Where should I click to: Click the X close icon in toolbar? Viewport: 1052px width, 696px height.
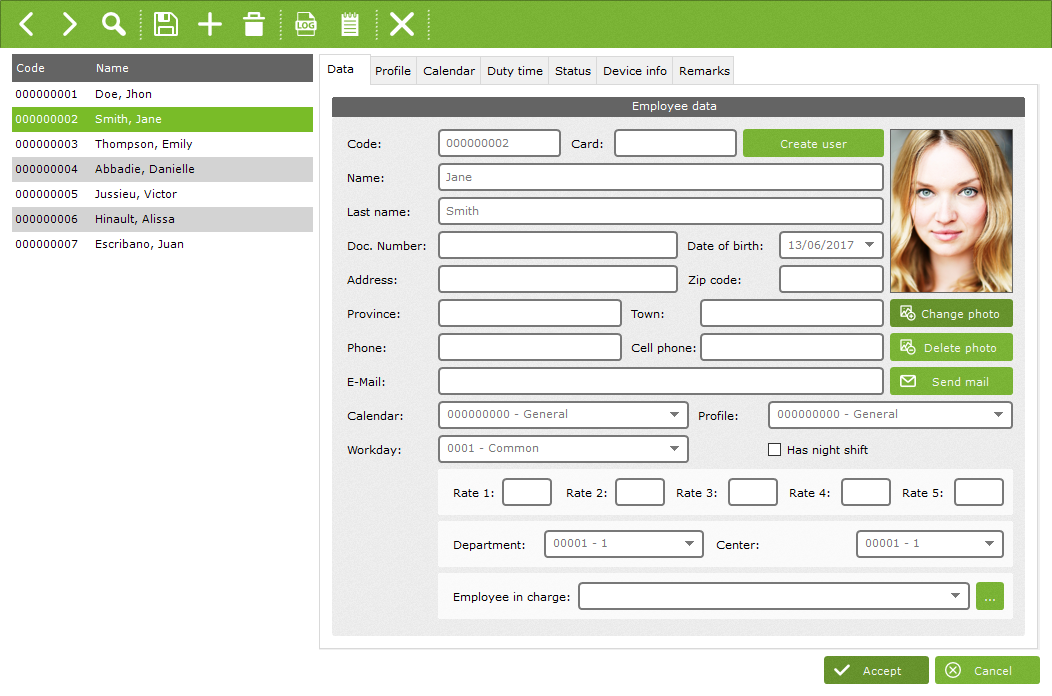click(x=402, y=24)
